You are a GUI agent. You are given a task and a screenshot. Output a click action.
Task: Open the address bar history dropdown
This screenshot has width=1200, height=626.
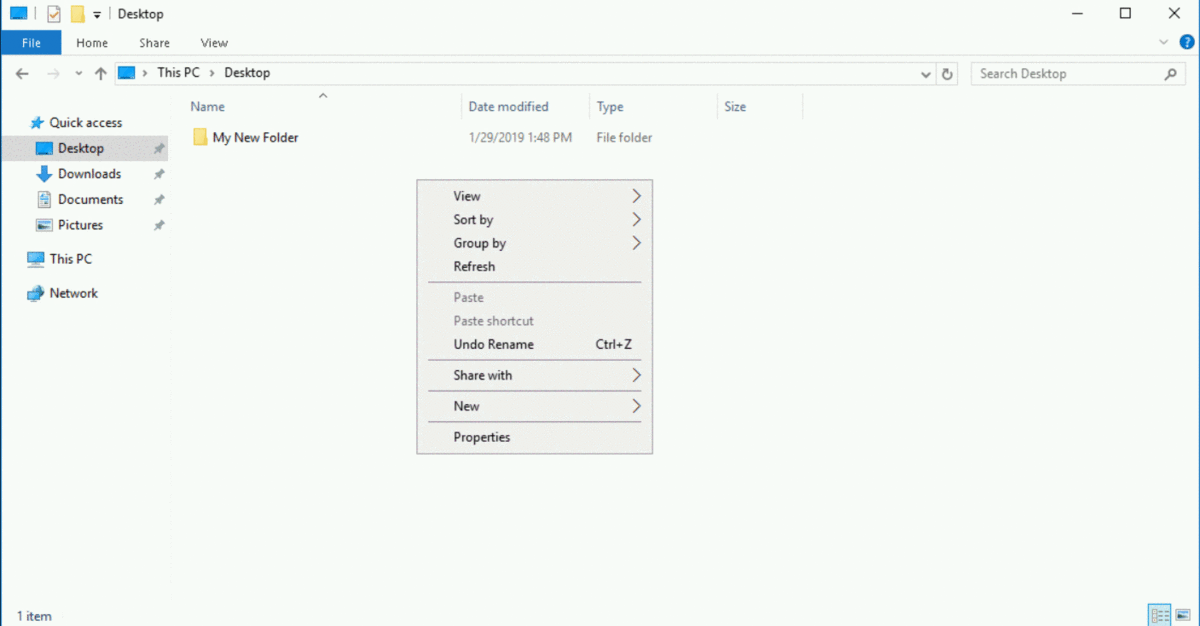(x=925, y=73)
